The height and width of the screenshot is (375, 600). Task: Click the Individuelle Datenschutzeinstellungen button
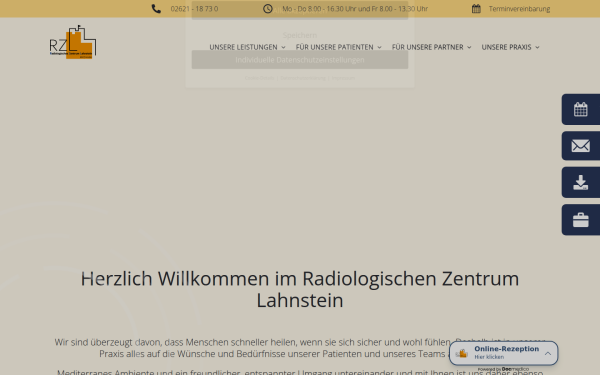click(x=300, y=60)
